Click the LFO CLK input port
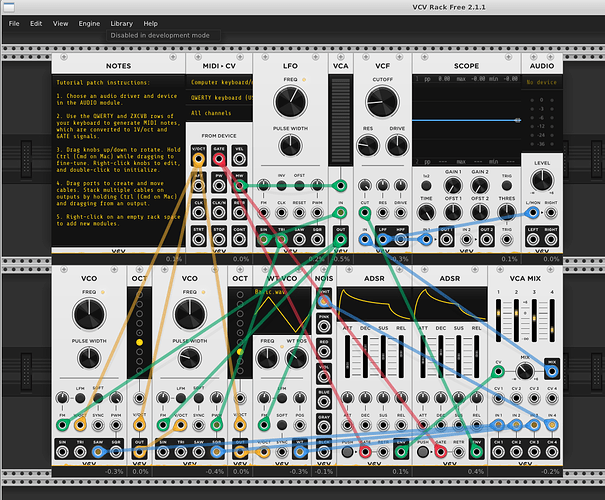 pyautogui.click(x=281, y=213)
